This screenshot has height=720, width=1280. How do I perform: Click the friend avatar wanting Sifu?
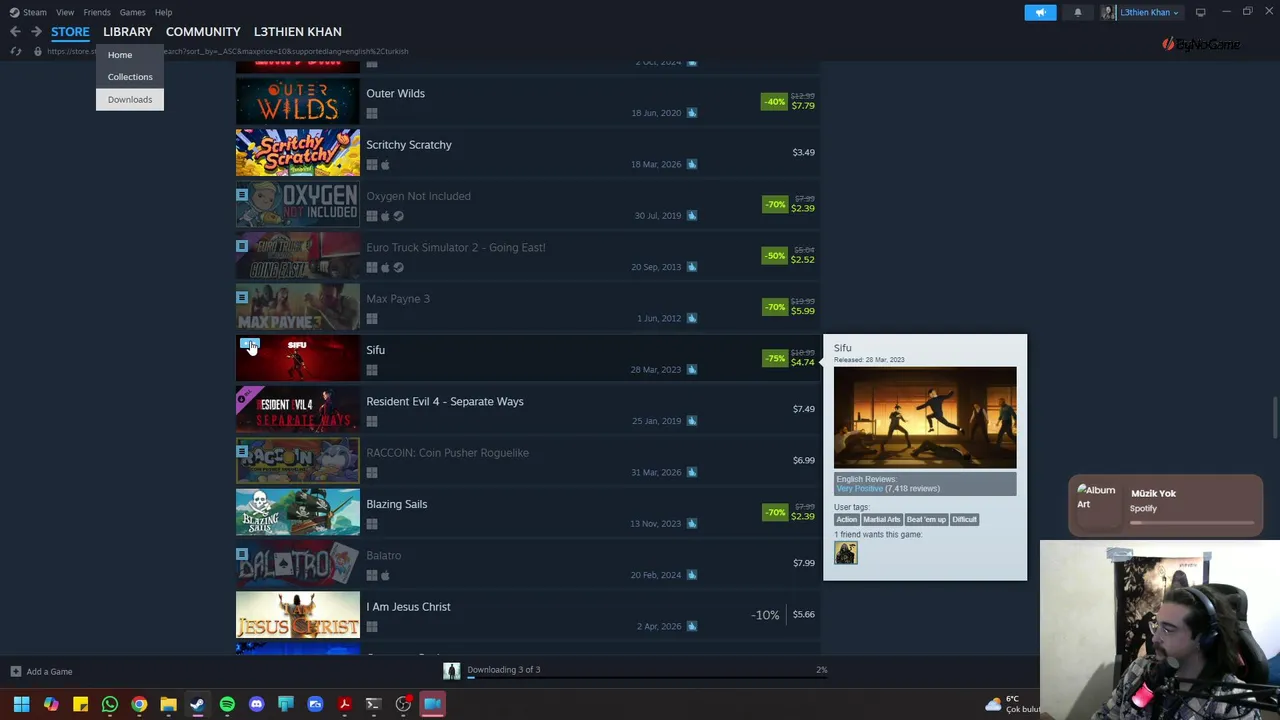tap(846, 553)
